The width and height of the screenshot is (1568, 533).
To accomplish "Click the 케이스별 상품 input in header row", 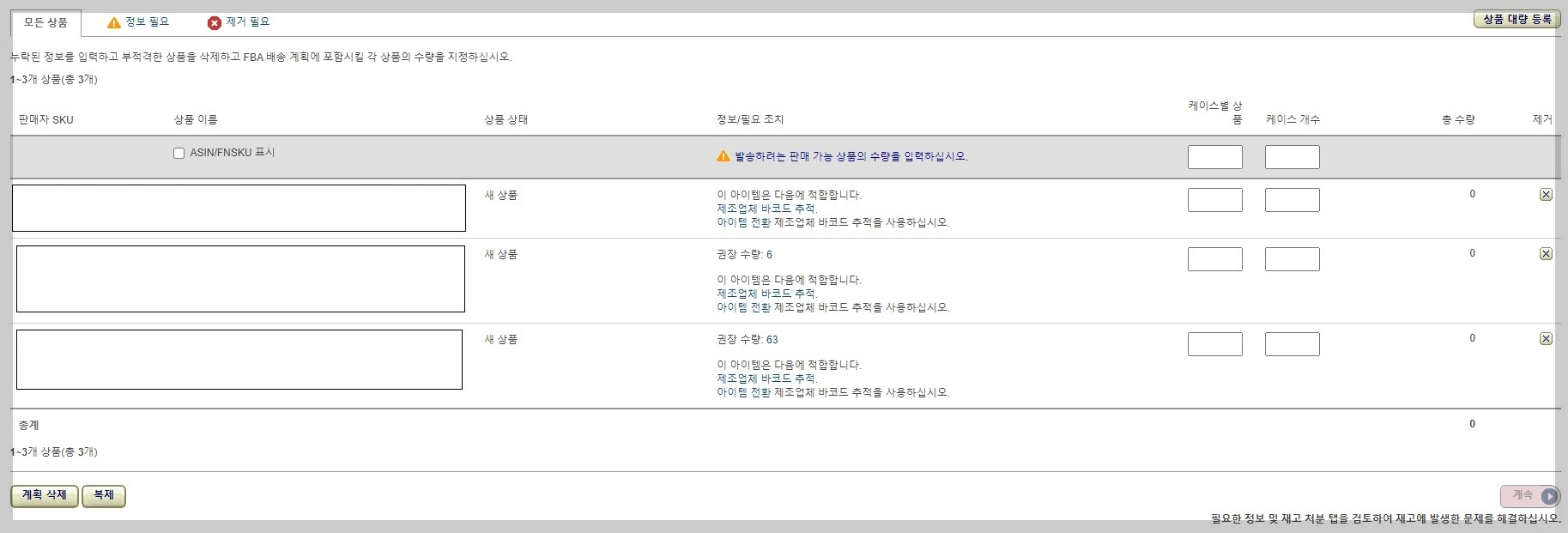I will (x=1214, y=157).
